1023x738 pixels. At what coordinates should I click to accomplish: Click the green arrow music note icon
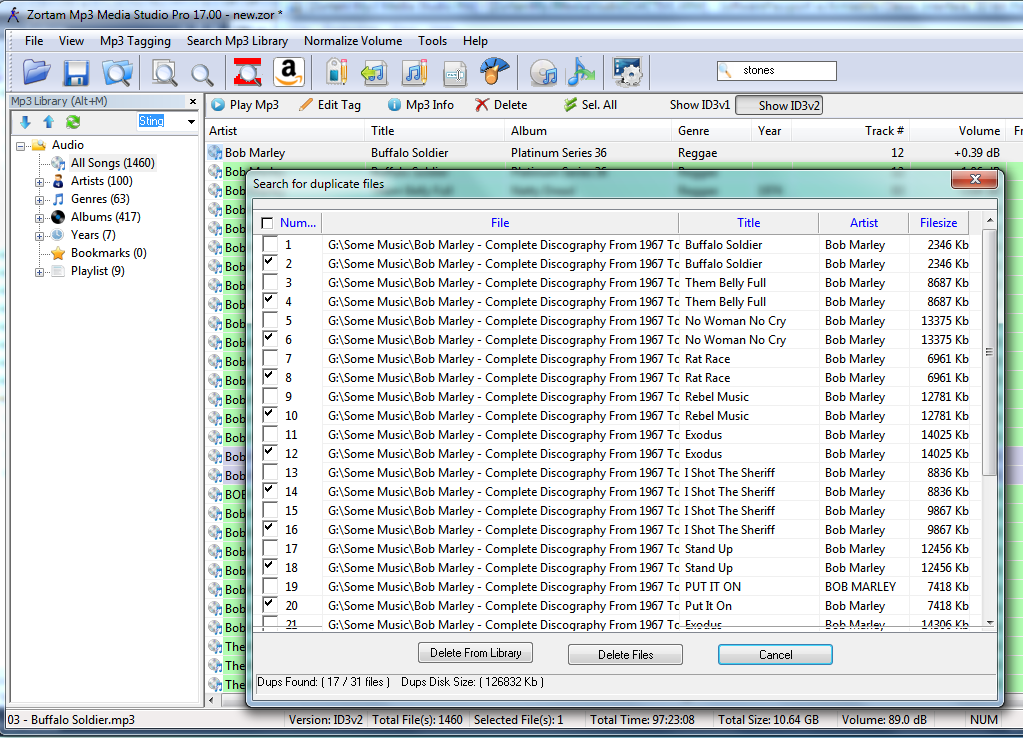click(374, 72)
